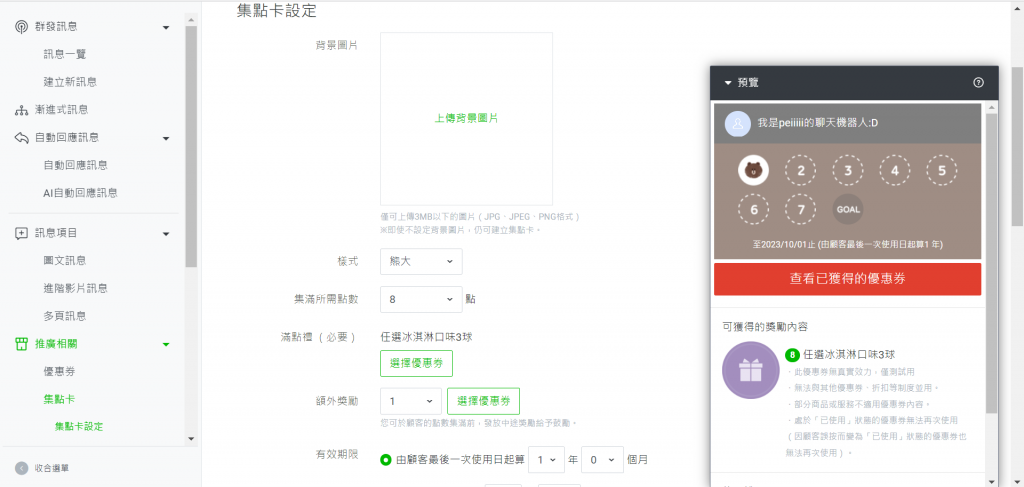1024x487 pixels.
Task: Click the page's main vertical scrollbar
Action: point(1017,146)
